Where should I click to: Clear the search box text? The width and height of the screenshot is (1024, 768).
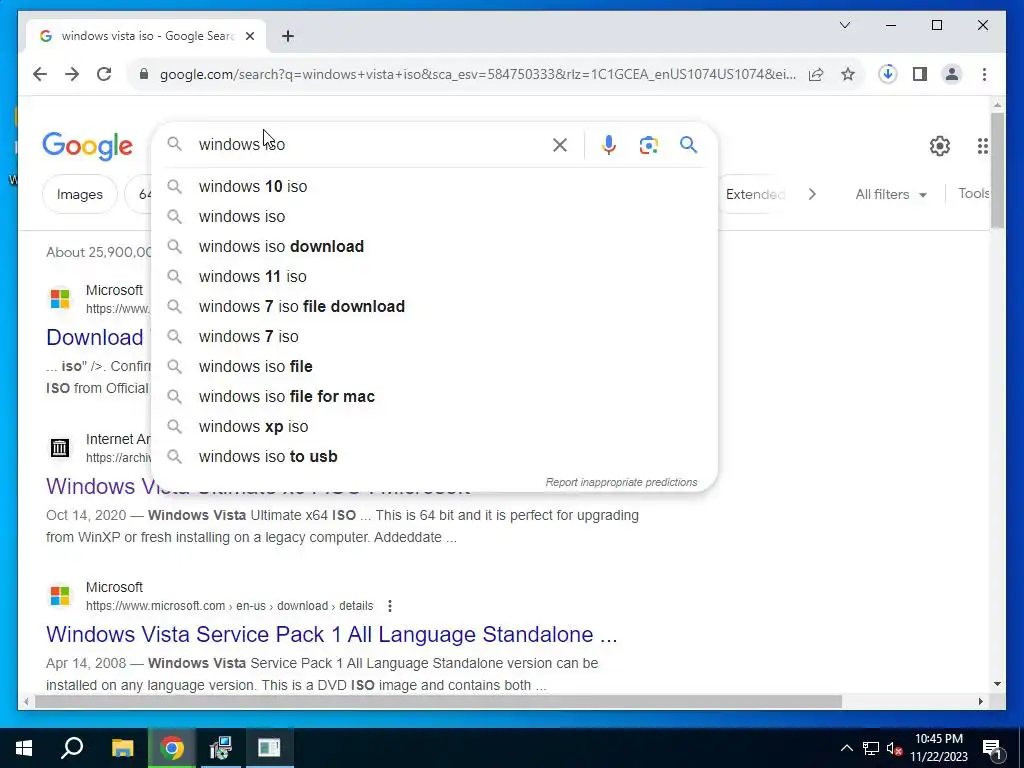click(x=560, y=144)
